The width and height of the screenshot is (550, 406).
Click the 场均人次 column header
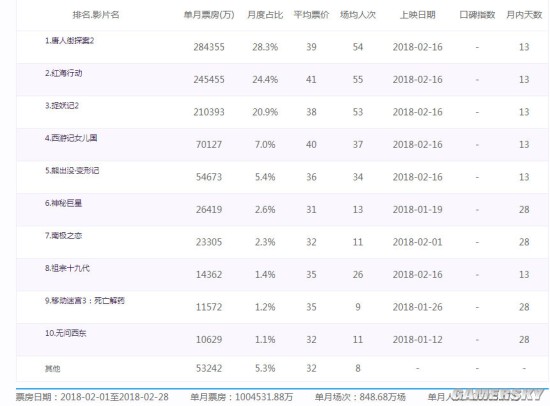[x=358, y=15]
